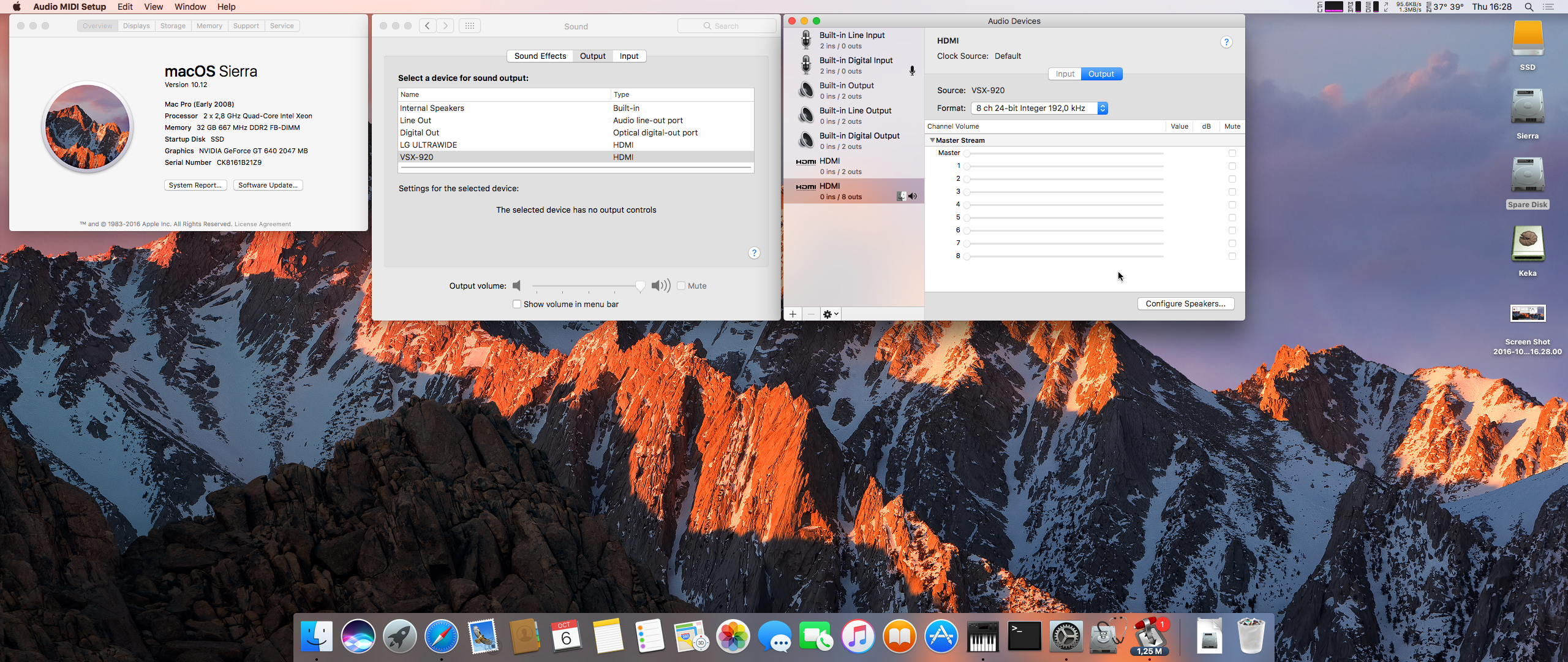Open the gear action menu in Audio Devices
The height and width of the screenshot is (662, 1568).
click(x=830, y=314)
